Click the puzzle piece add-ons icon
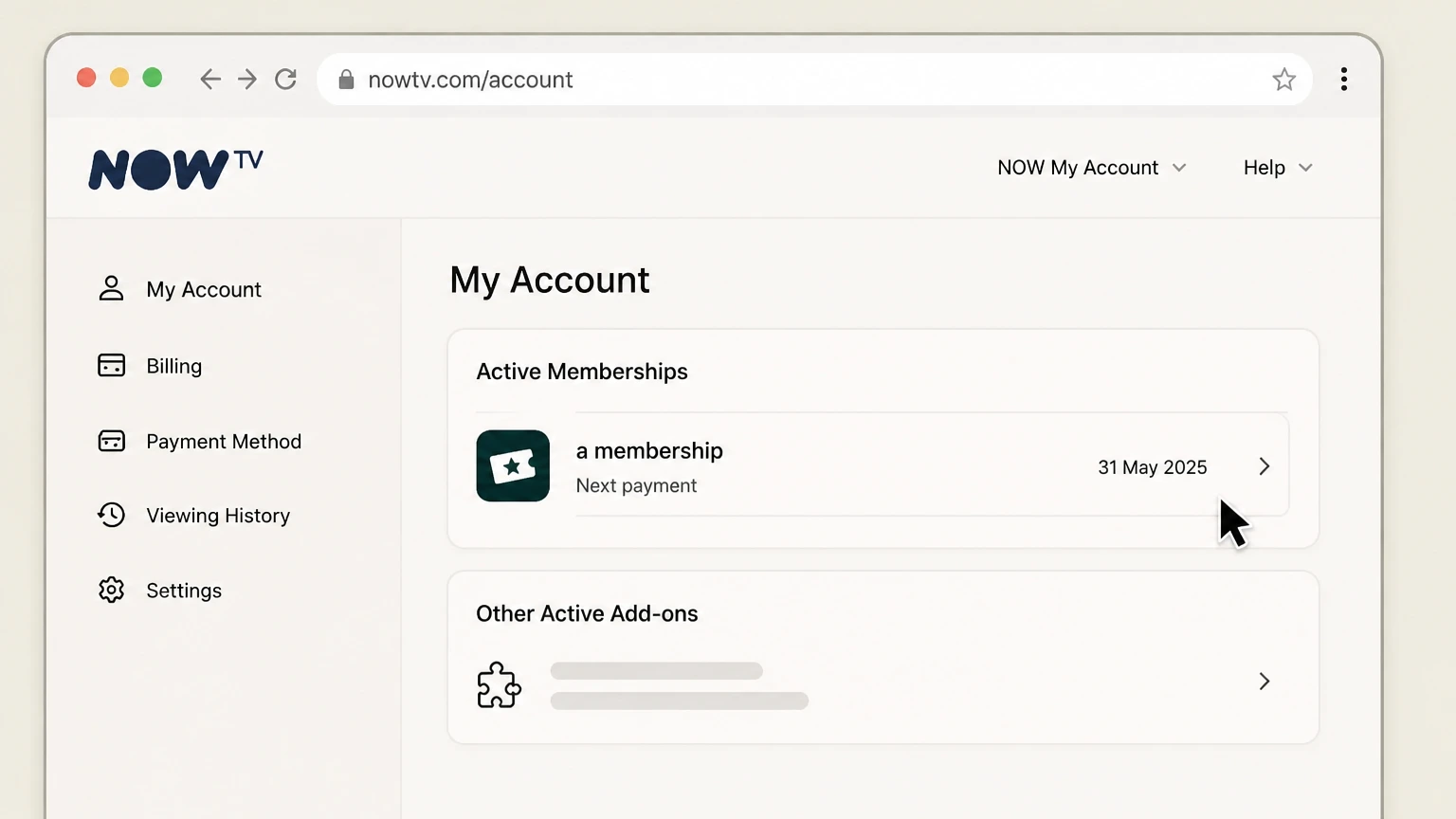 pyautogui.click(x=499, y=684)
